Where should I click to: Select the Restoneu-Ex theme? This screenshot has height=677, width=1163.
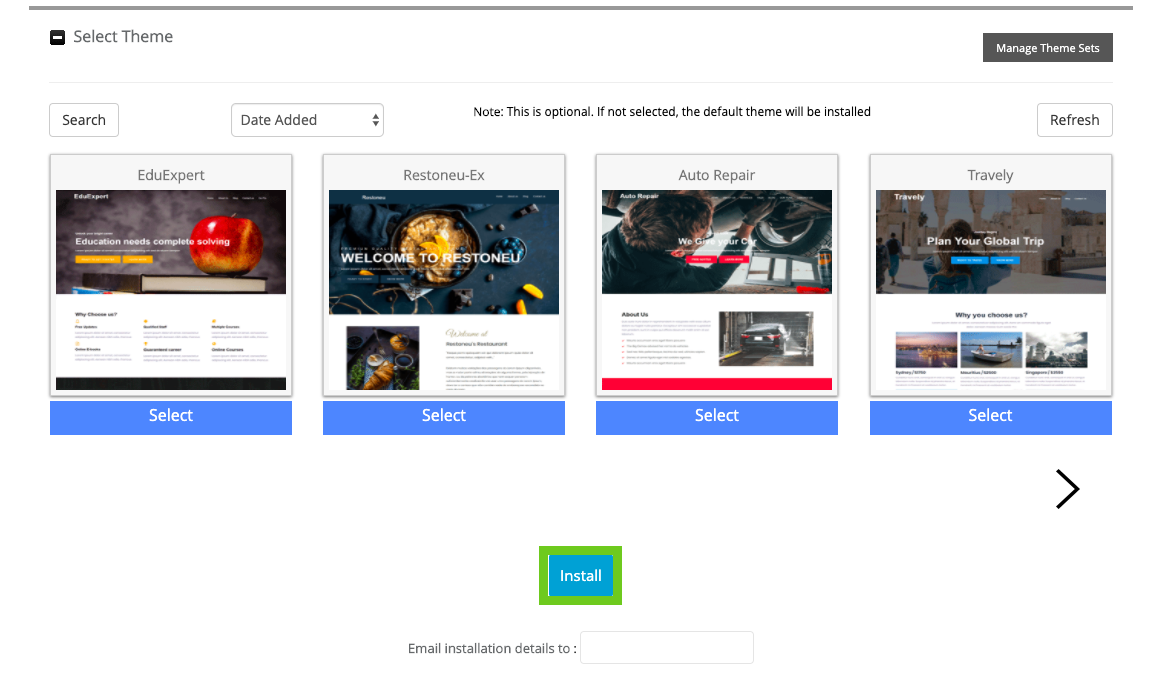coord(444,416)
